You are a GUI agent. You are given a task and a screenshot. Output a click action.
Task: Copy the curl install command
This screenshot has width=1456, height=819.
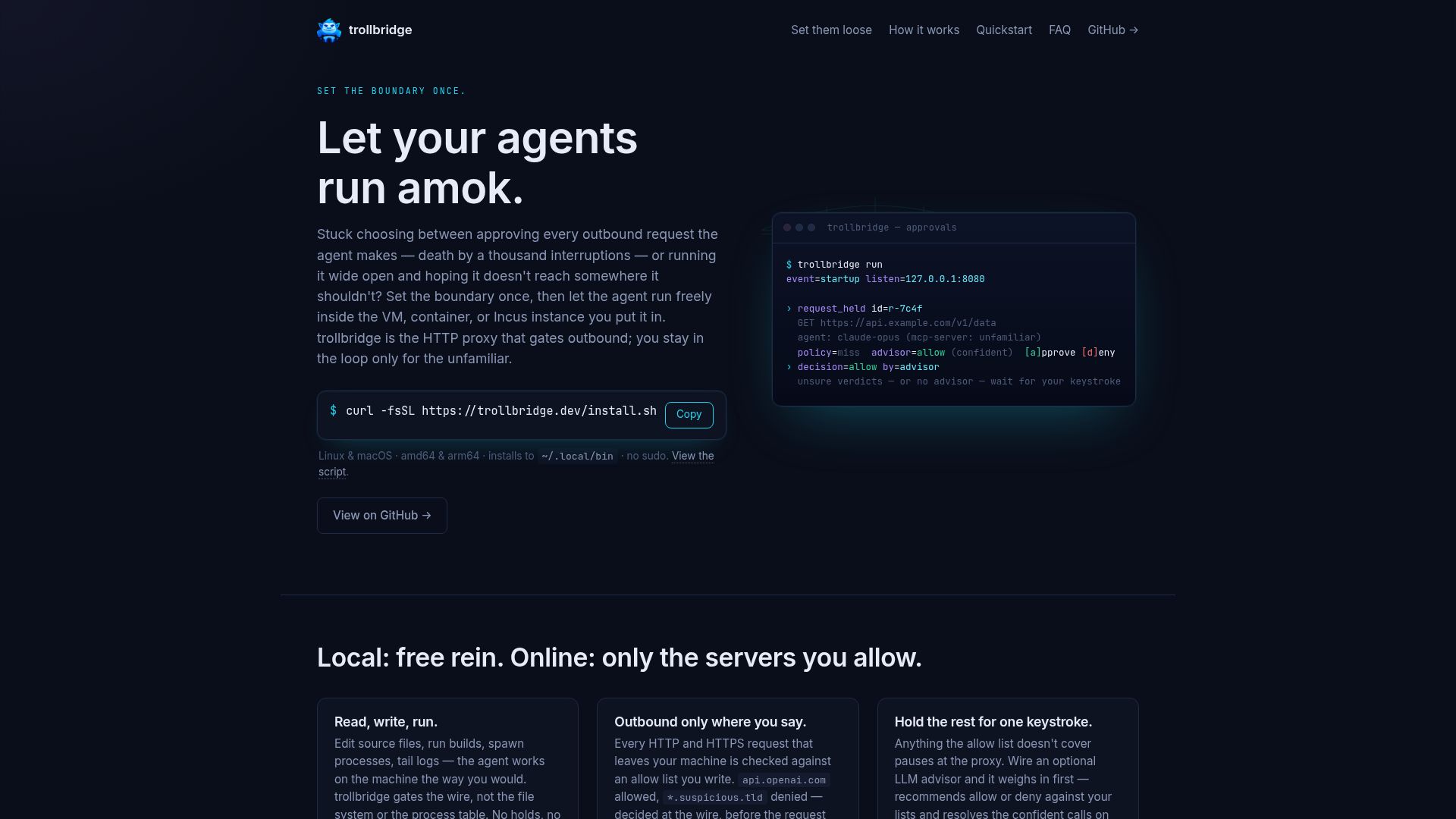tap(689, 415)
